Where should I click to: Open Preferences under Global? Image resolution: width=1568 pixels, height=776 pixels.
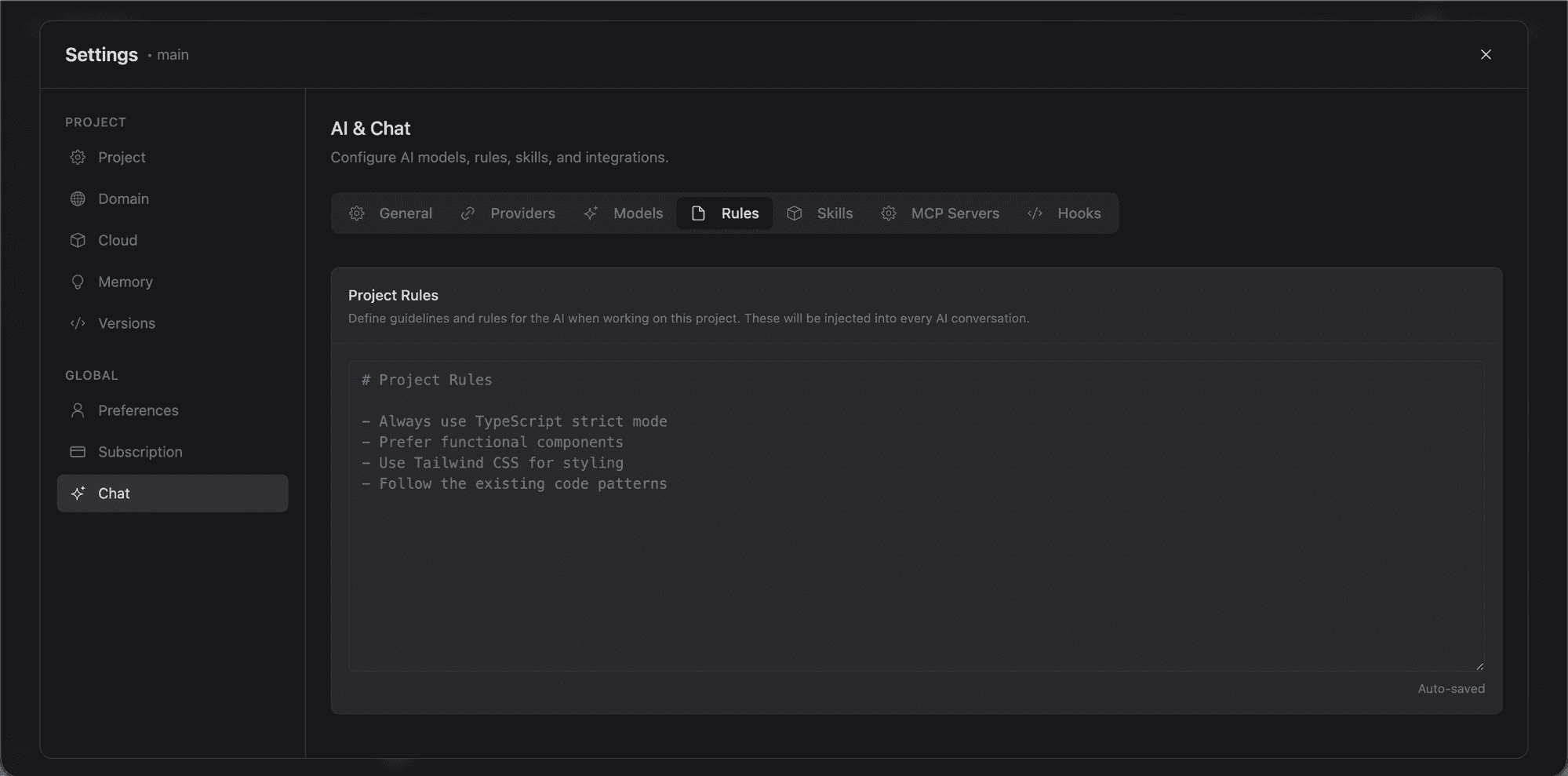click(173, 410)
